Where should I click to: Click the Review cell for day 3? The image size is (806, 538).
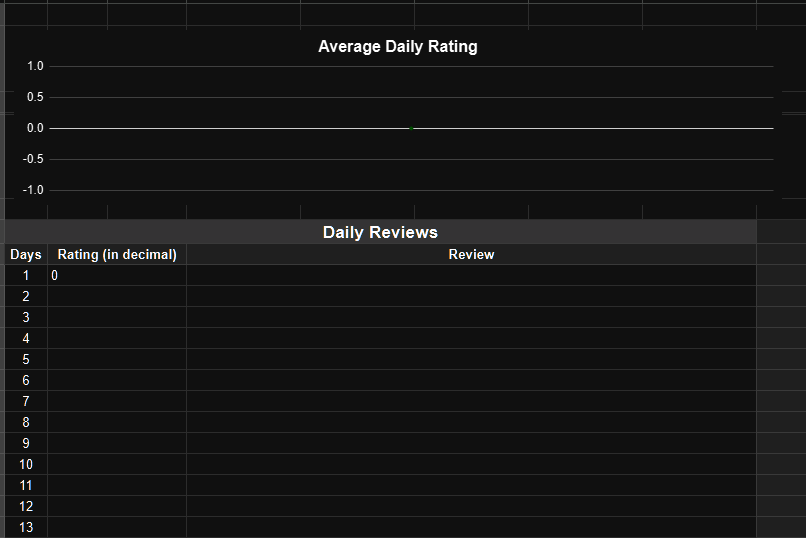click(471, 317)
